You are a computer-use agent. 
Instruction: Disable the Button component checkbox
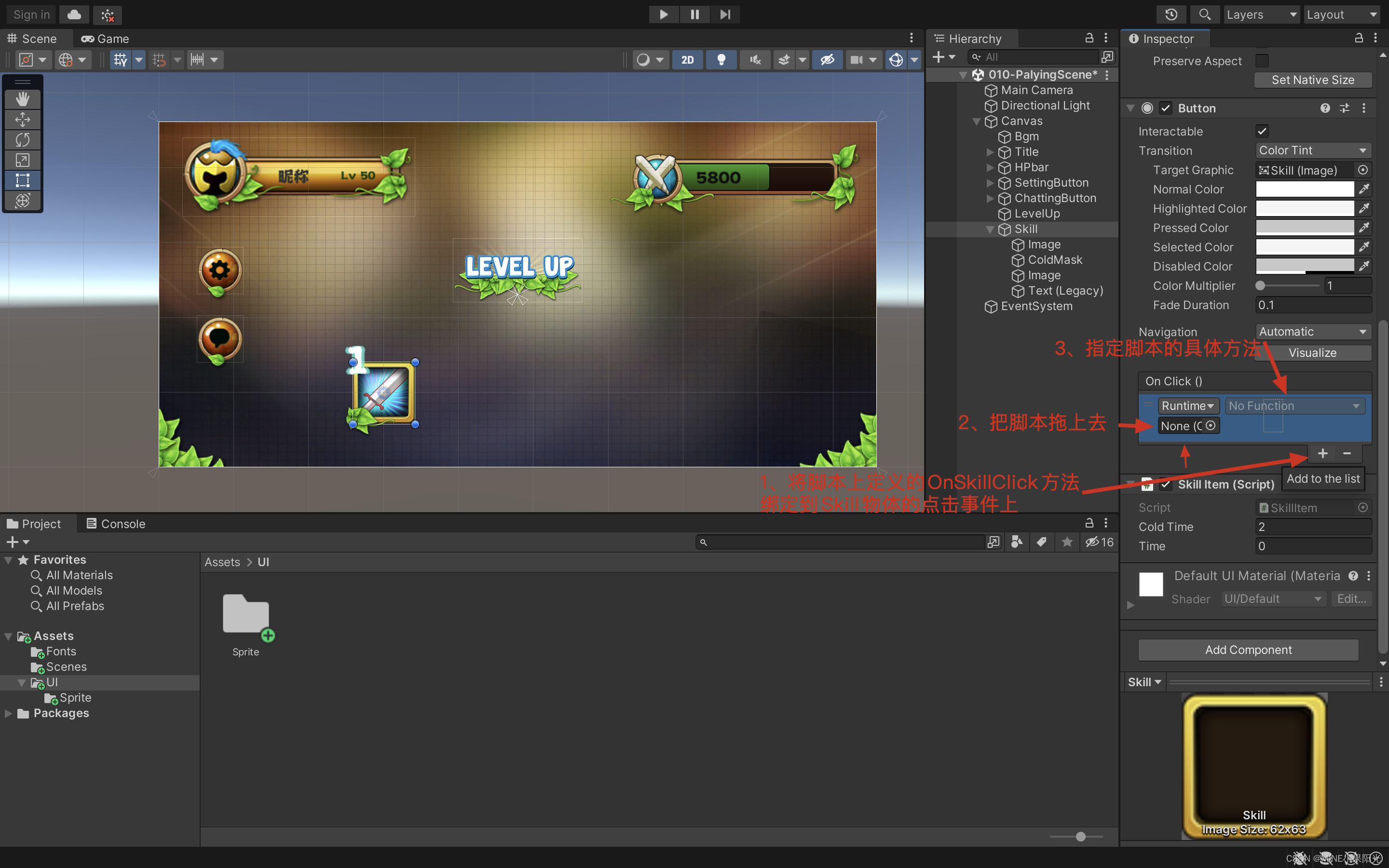point(1166,108)
